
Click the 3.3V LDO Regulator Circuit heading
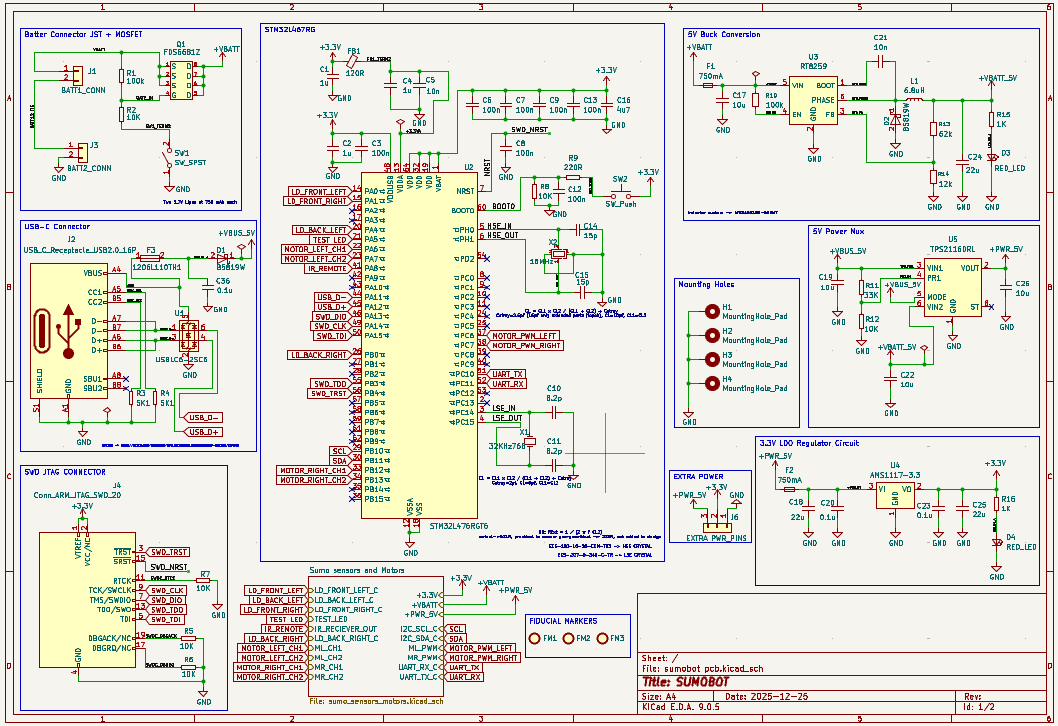809,443
